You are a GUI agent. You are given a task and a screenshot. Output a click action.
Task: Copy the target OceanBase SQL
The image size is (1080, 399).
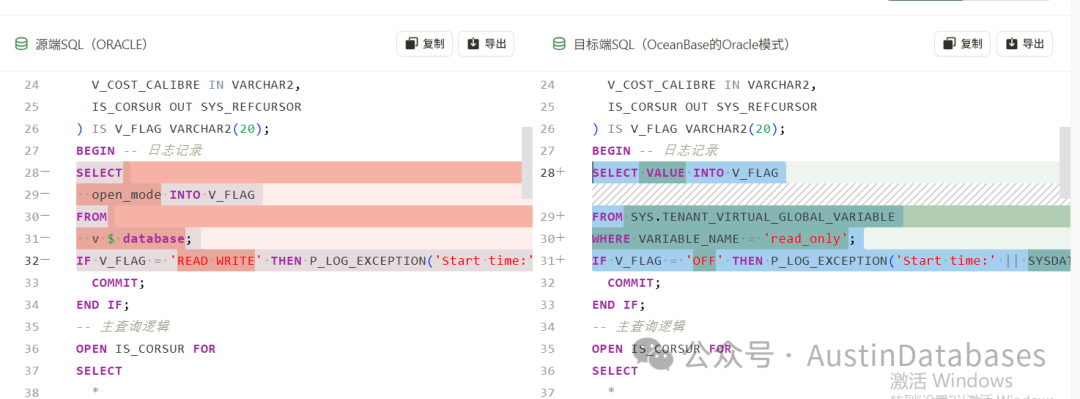pos(962,43)
